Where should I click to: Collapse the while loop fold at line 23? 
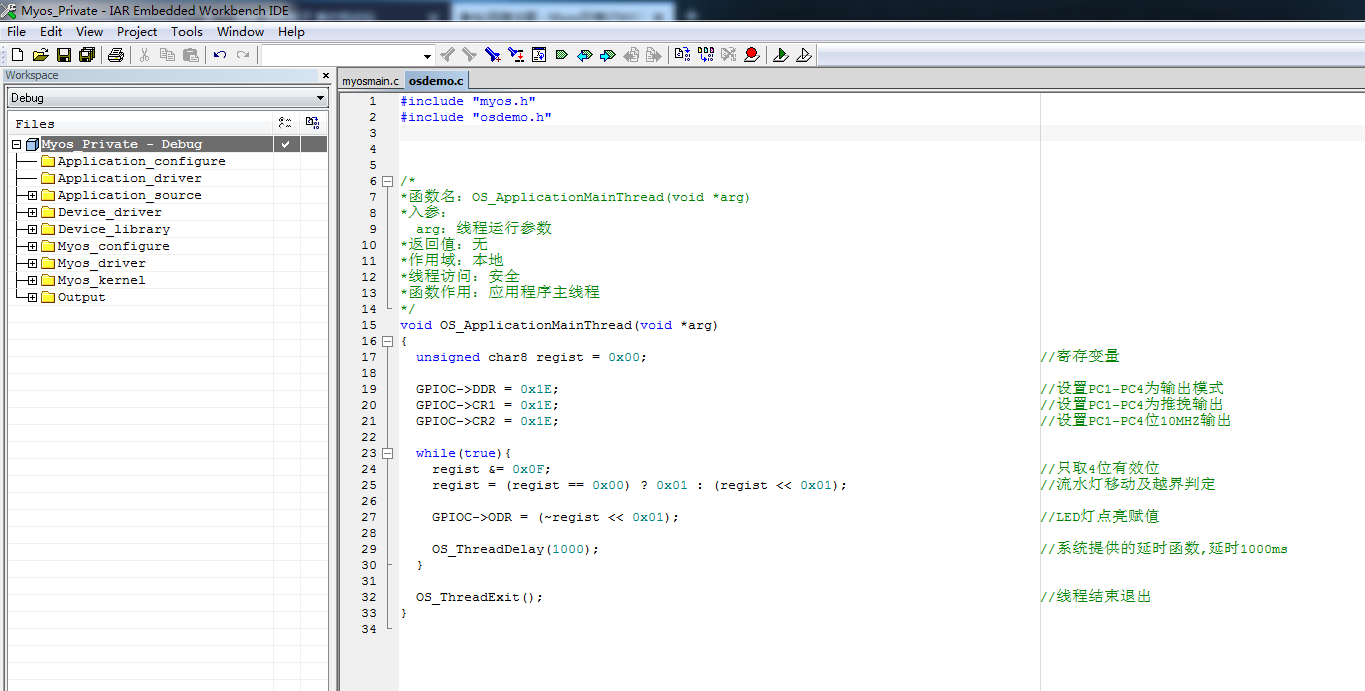[387, 453]
